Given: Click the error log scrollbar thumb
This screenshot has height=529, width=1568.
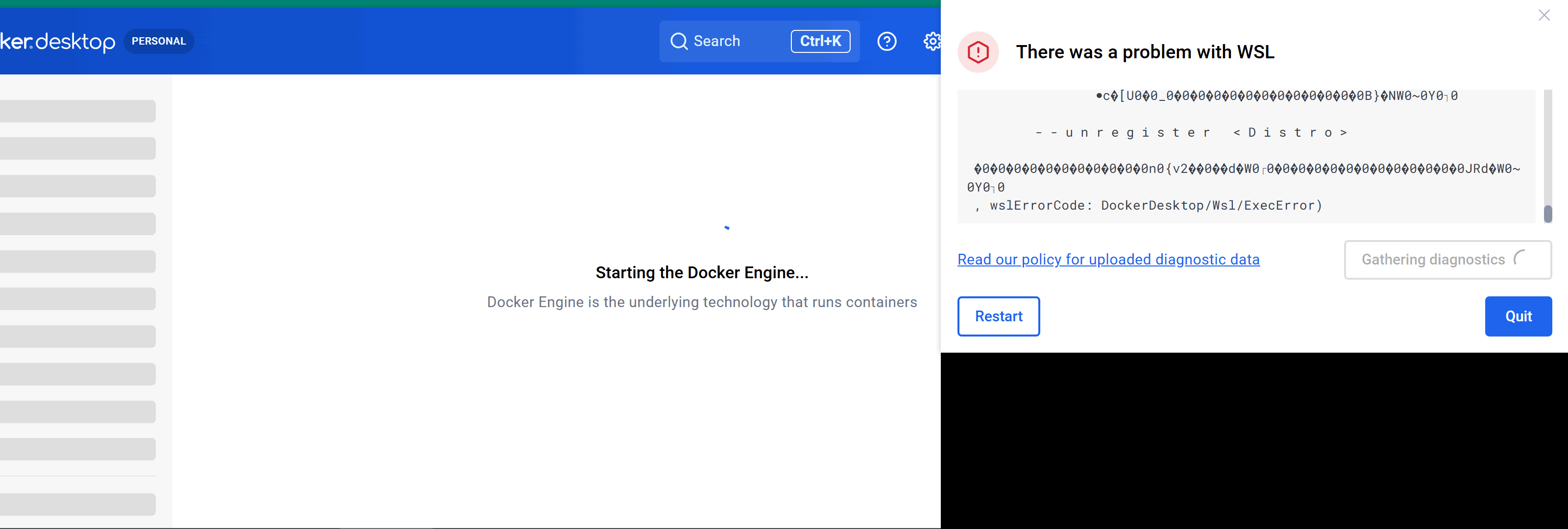Looking at the screenshot, I should pos(1547,214).
